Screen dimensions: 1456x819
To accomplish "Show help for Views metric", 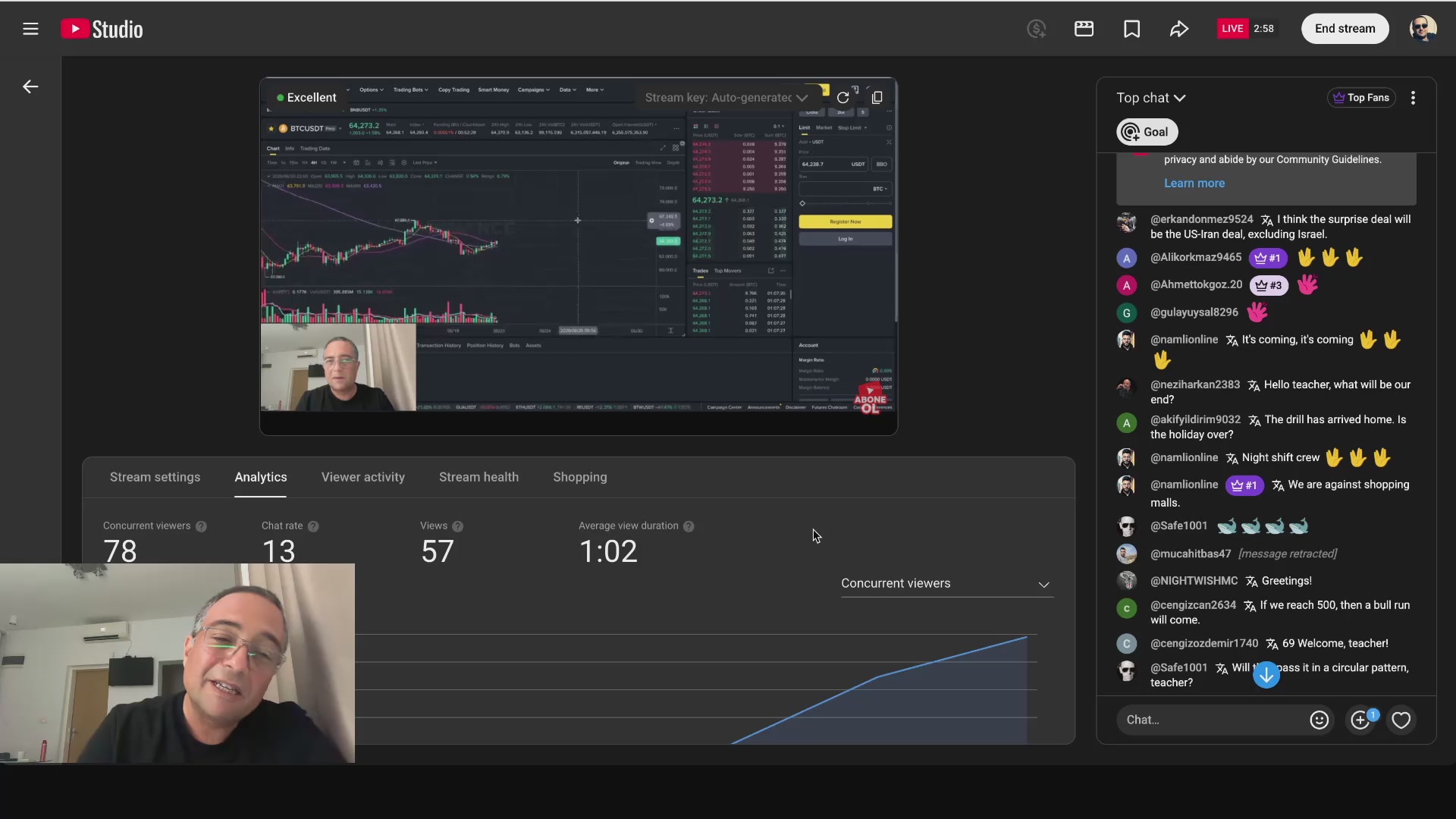I will (457, 526).
